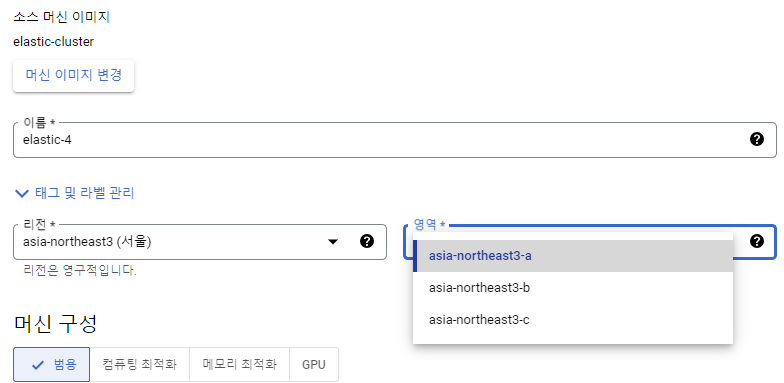The image size is (784, 383).
Task: Click the asia-northeast3 (서울) region value
Action: point(87,242)
